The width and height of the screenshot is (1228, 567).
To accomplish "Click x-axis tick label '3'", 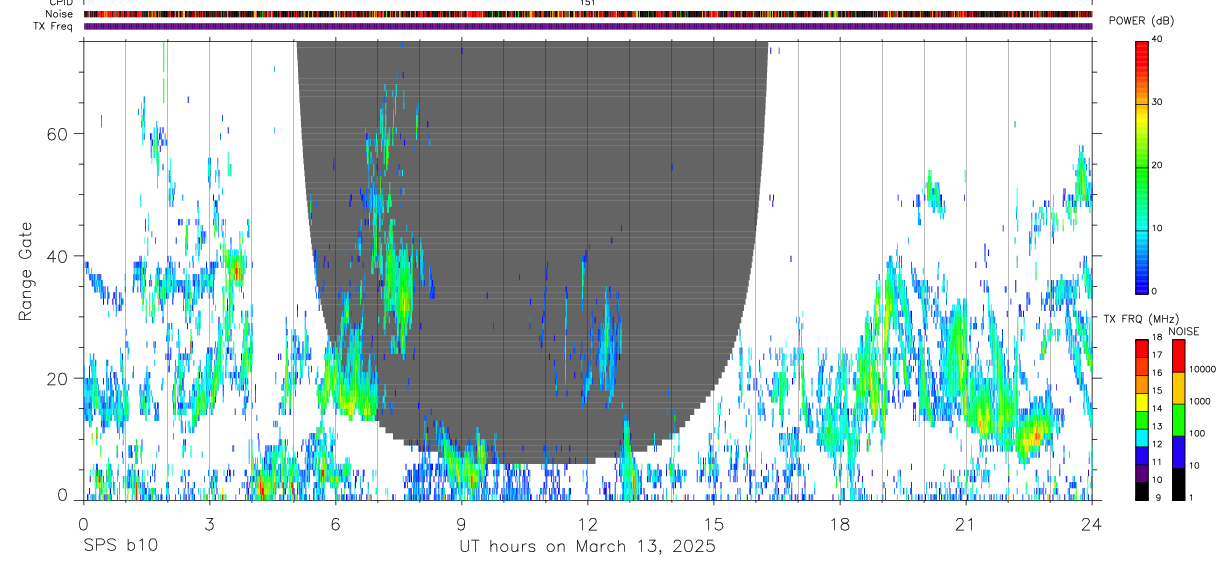I will [x=209, y=523].
